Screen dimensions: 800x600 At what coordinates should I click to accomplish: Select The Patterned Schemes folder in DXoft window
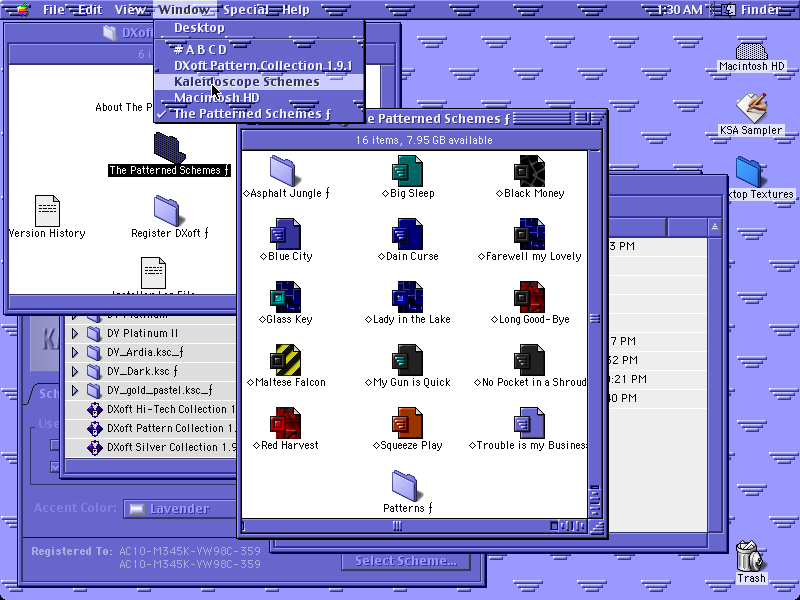click(169, 147)
